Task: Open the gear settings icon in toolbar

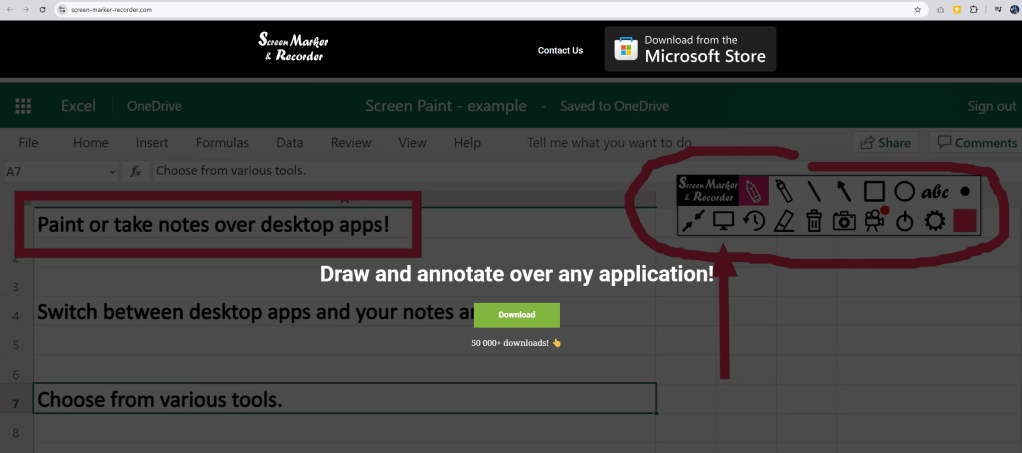Action: click(x=935, y=221)
